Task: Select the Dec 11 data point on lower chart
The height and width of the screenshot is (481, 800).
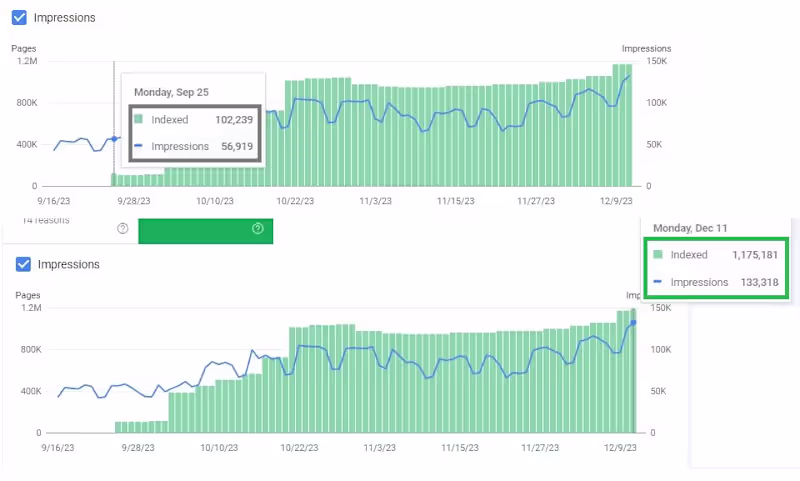Action: pyautogui.click(x=634, y=322)
